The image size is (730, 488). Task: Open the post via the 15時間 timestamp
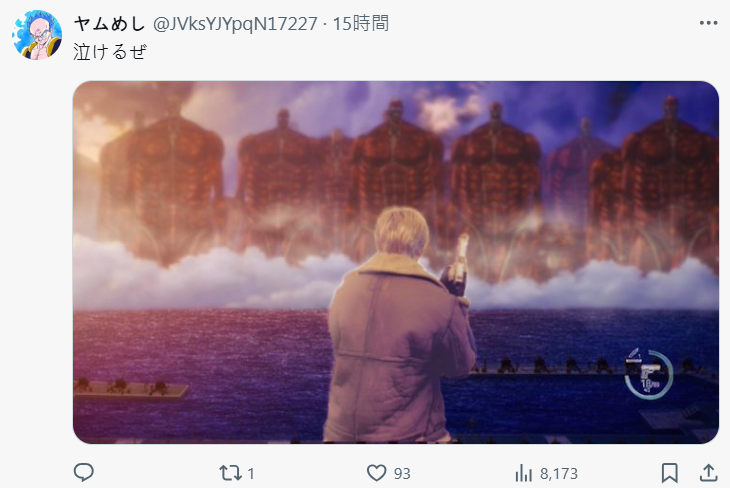tap(361, 23)
